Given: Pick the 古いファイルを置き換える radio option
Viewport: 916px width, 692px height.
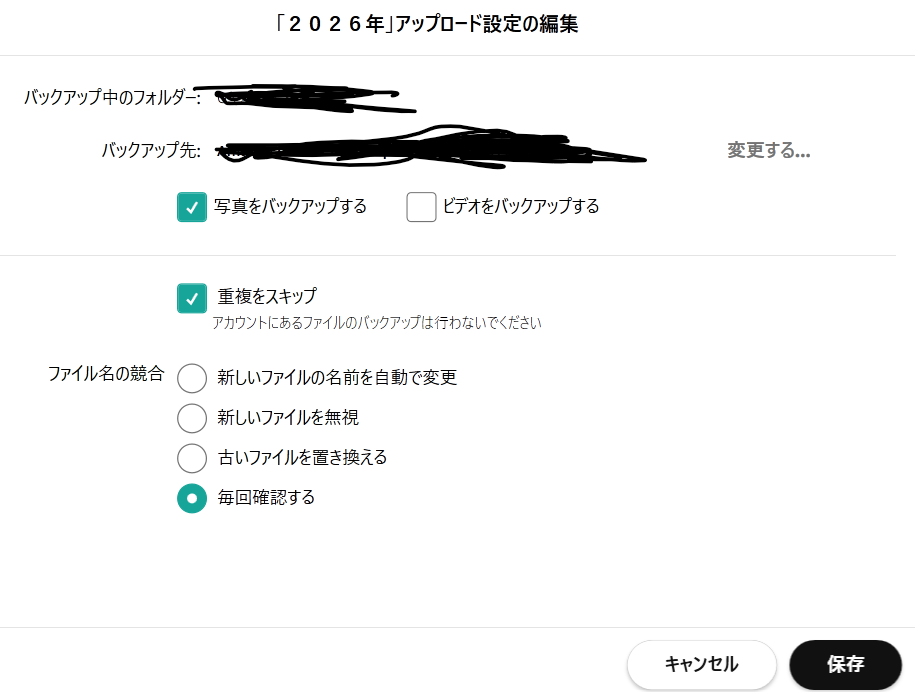Looking at the screenshot, I should 192,458.
